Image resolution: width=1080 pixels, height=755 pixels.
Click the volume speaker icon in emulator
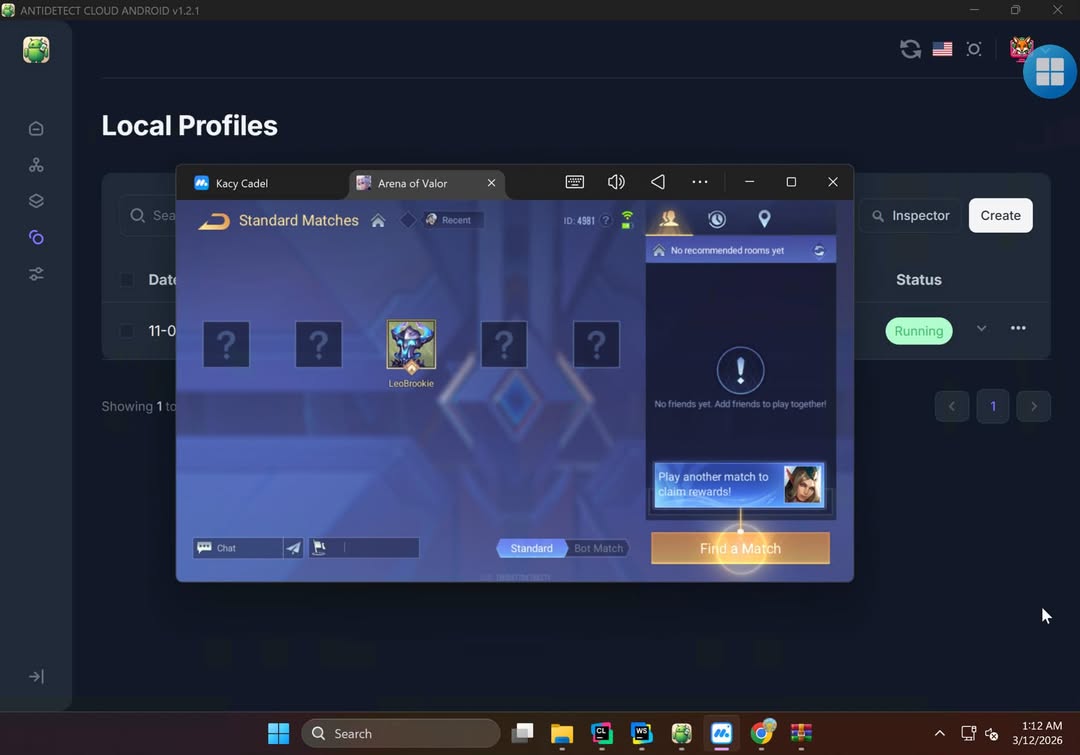(x=616, y=182)
